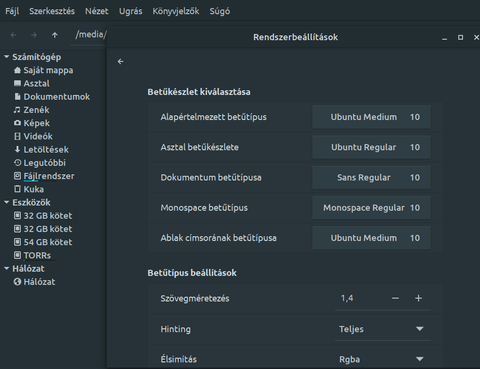The image size is (480, 369).
Task: Open Saját mappa home folder
Action: pos(43,70)
